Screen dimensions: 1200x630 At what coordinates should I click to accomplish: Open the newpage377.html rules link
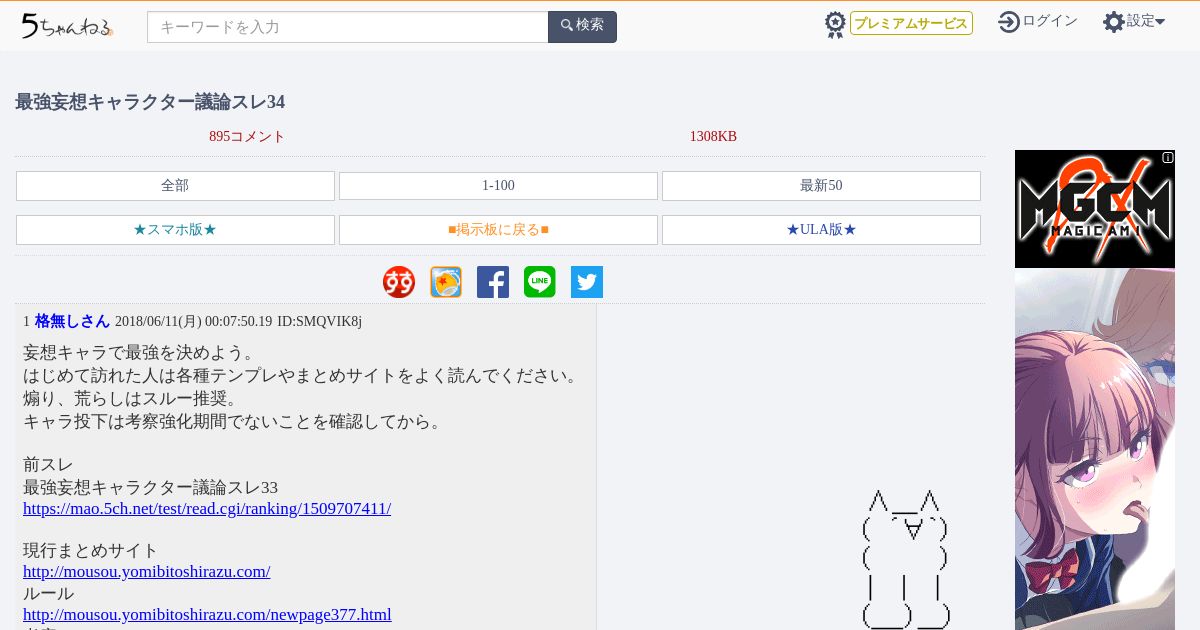coord(207,615)
